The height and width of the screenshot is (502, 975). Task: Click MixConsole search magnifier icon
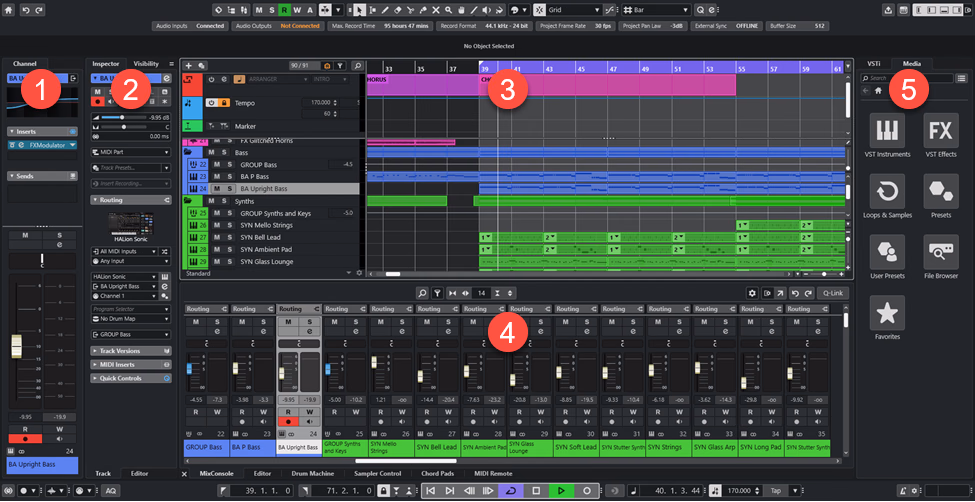(422, 293)
